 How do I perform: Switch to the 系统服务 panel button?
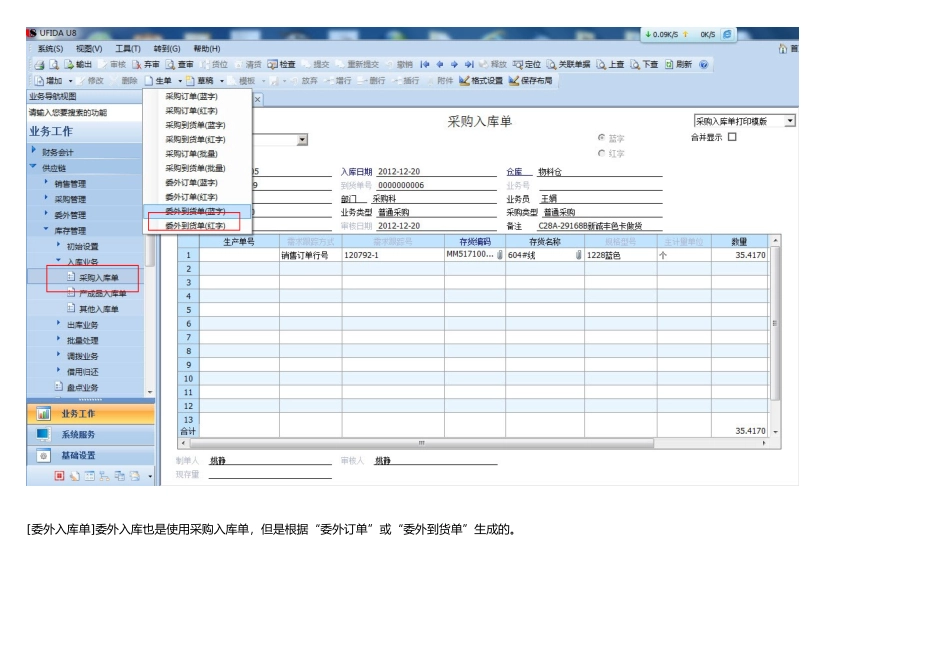point(90,434)
